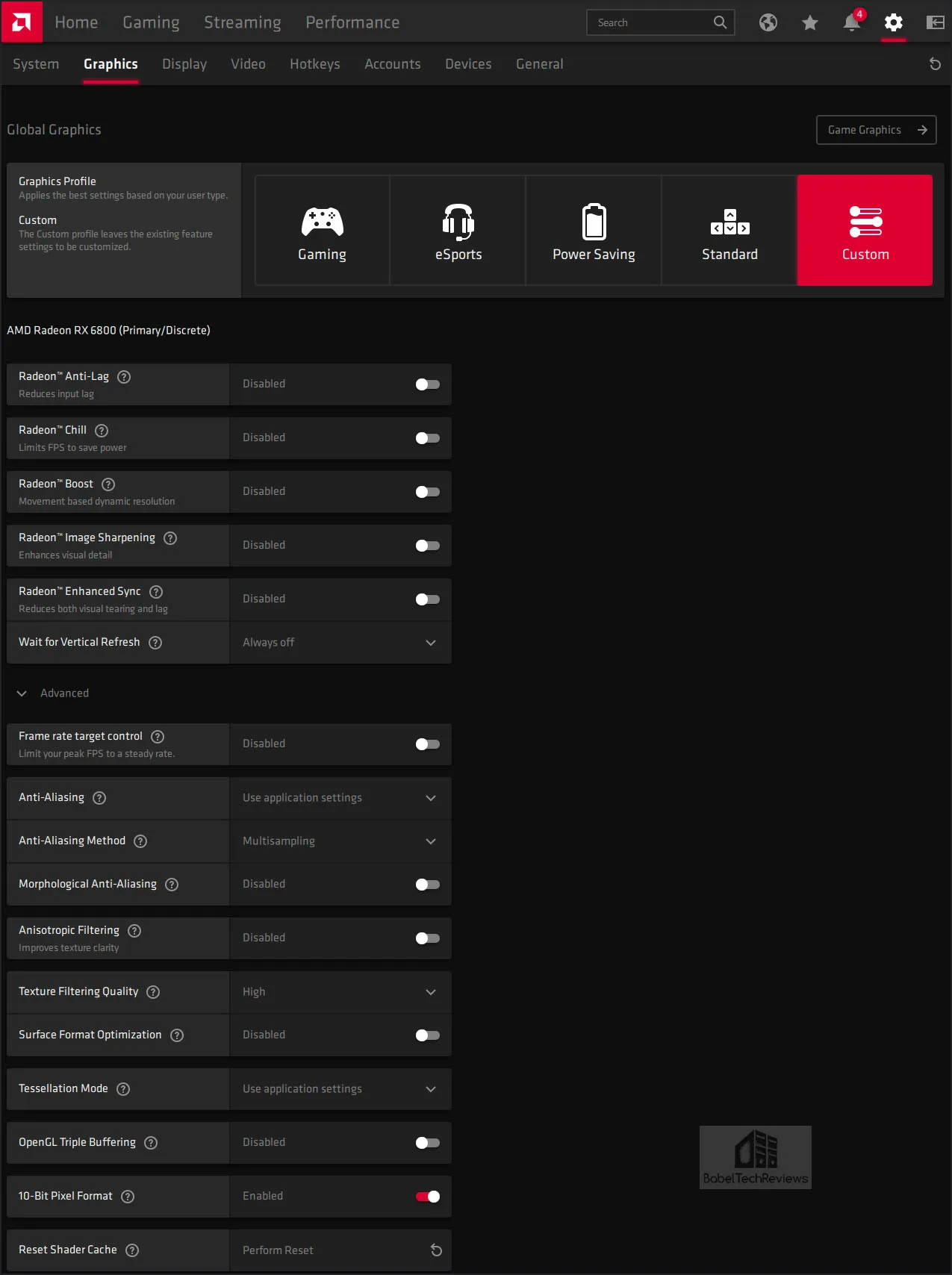Click the reset shader cache icon

click(x=437, y=1250)
